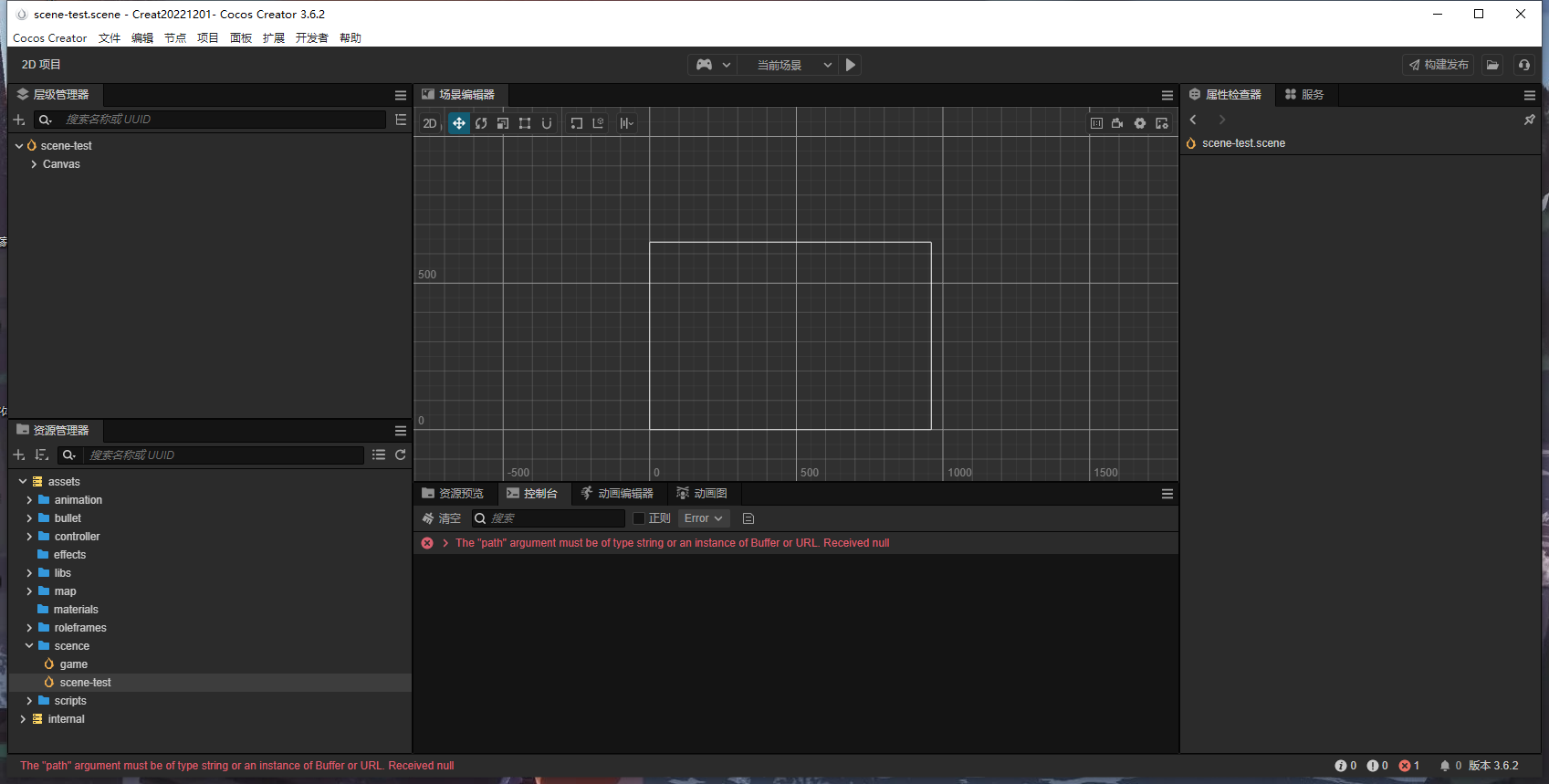Expand the internal database folder
Image resolution: width=1549 pixels, height=784 pixels.
click(x=23, y=719)
